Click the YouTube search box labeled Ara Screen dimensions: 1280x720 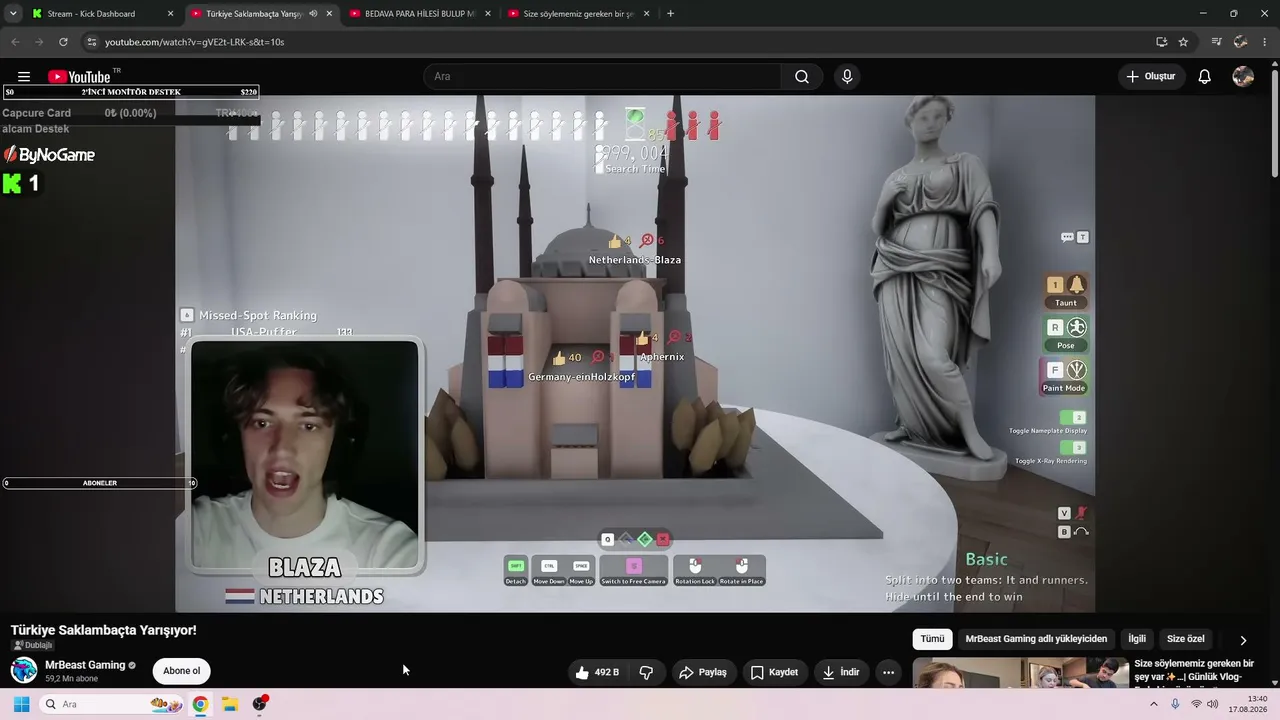602,77
